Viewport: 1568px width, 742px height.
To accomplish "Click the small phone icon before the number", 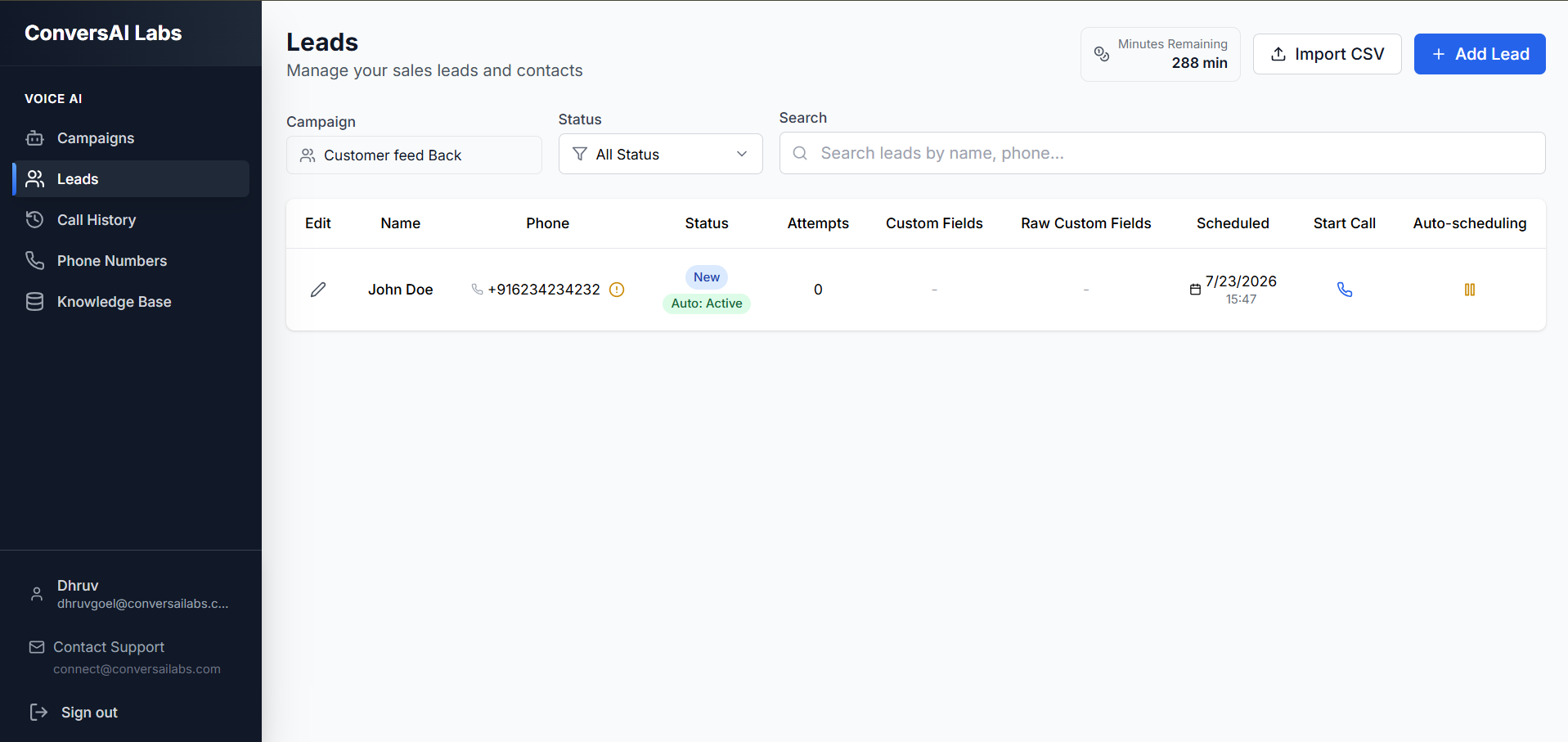I will tap(477, 290).
